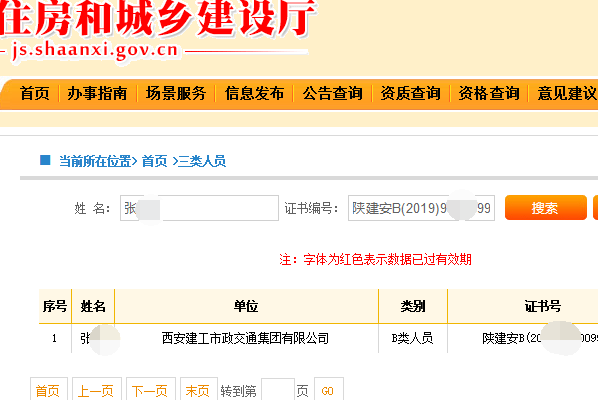
Task: Open the 意见建议 menu item
Action: [567, 93]
